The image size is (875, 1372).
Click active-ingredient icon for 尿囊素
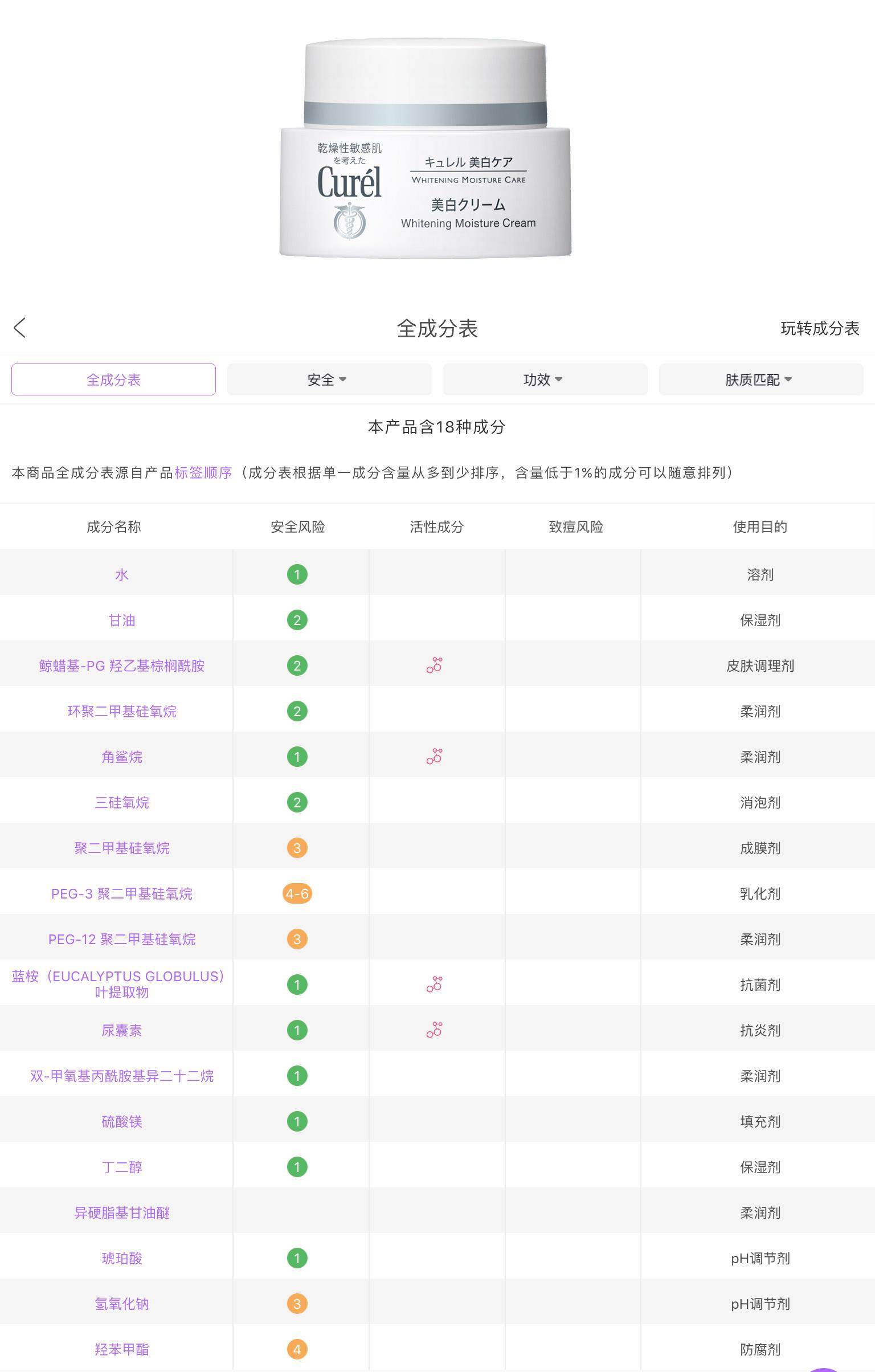[434, 1030]
